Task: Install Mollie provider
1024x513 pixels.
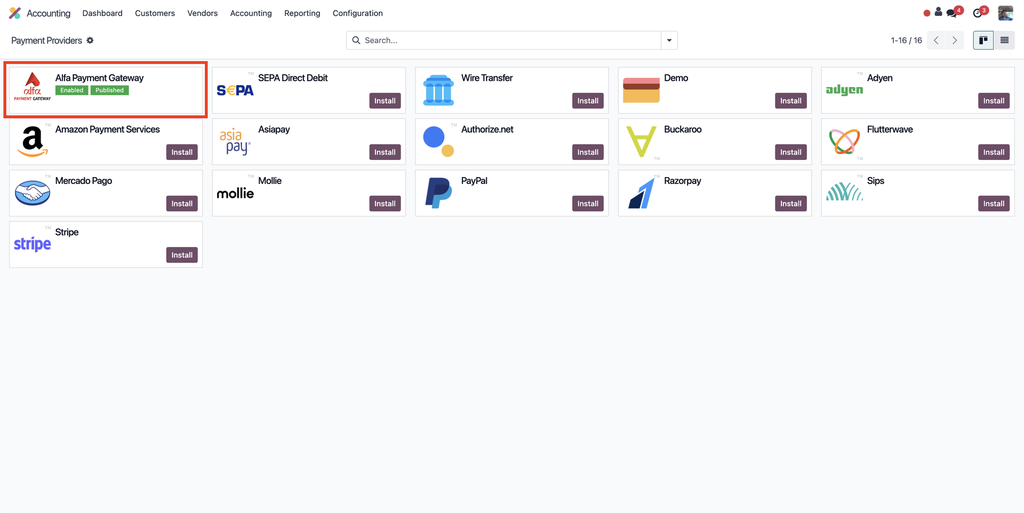Action: point(385,204)
